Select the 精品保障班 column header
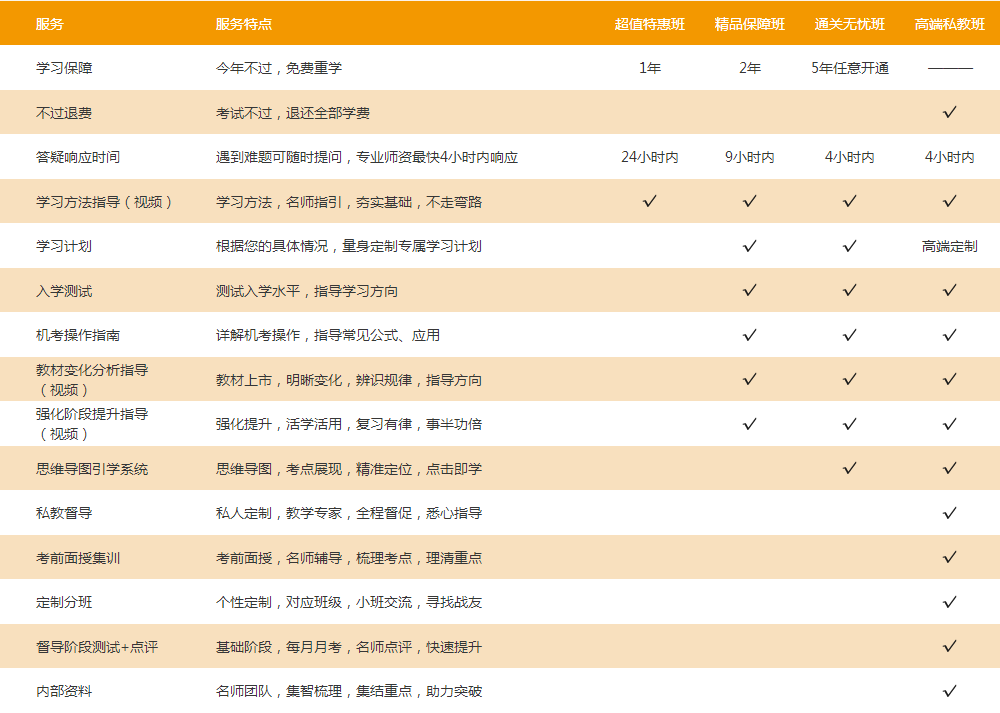Image resolution: width=1000 pixels, height=713 pixels. [750, 24]
